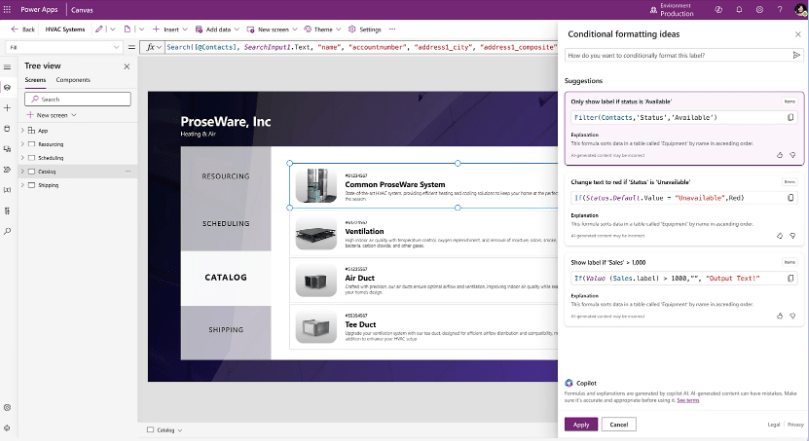The height and width of the screenshot is (441, 809).
Task: Open the virtual agent icon at rail bottom
Action: [7, 428]
